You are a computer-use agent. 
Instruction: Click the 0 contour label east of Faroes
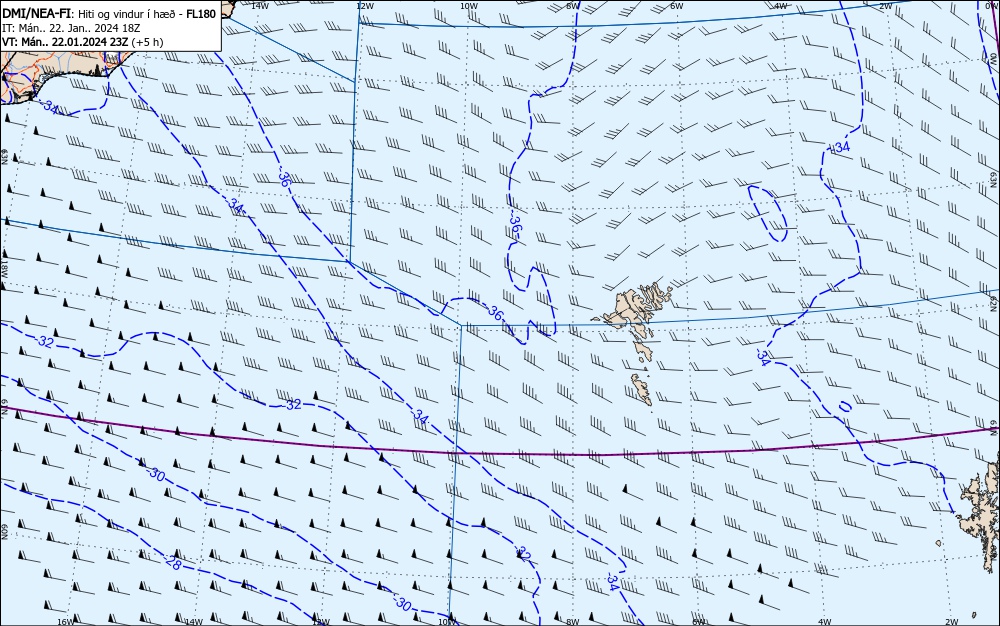[x=844, y=406]
